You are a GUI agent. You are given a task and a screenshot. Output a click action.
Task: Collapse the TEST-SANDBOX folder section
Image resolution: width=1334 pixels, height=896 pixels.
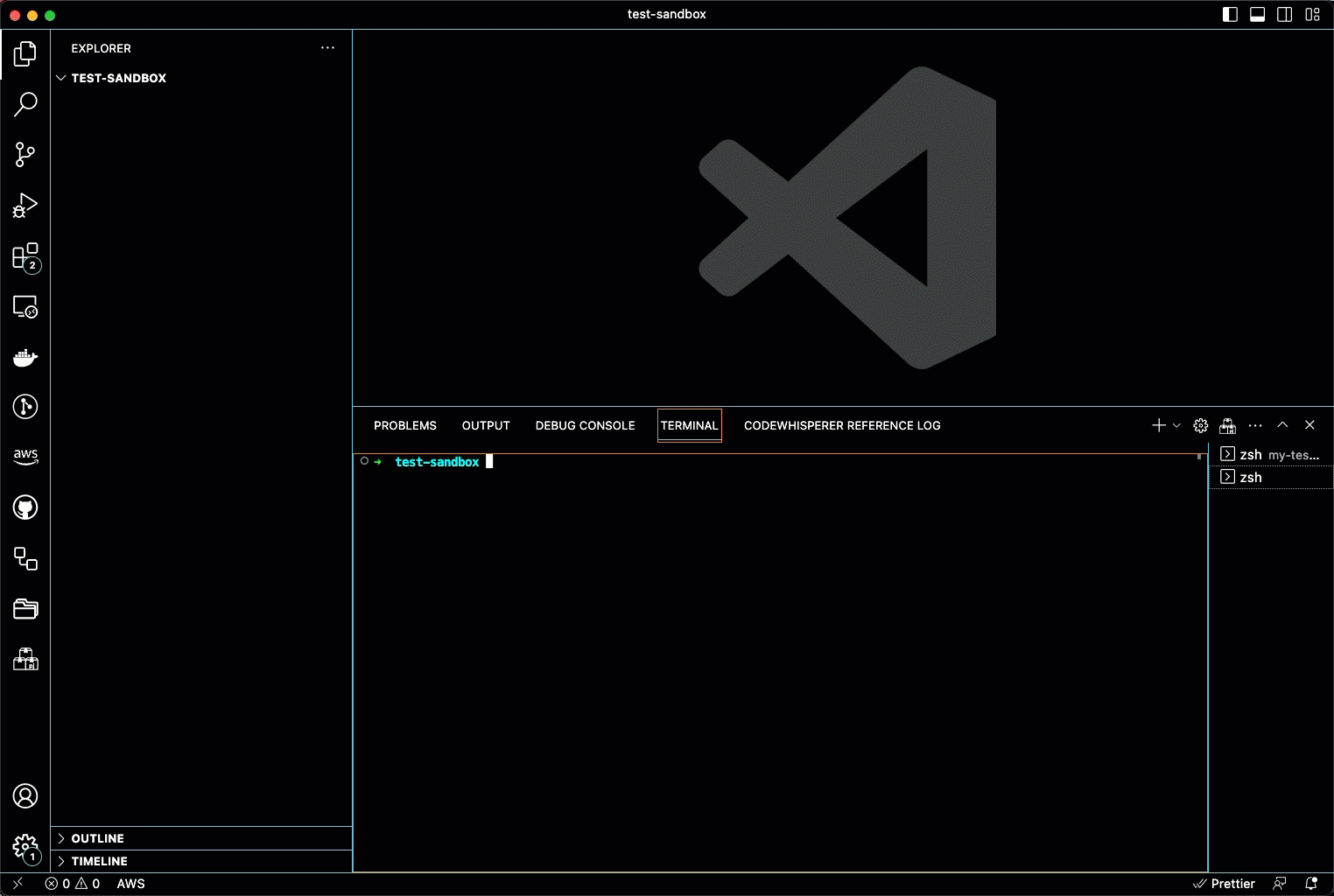pos(202,78)
